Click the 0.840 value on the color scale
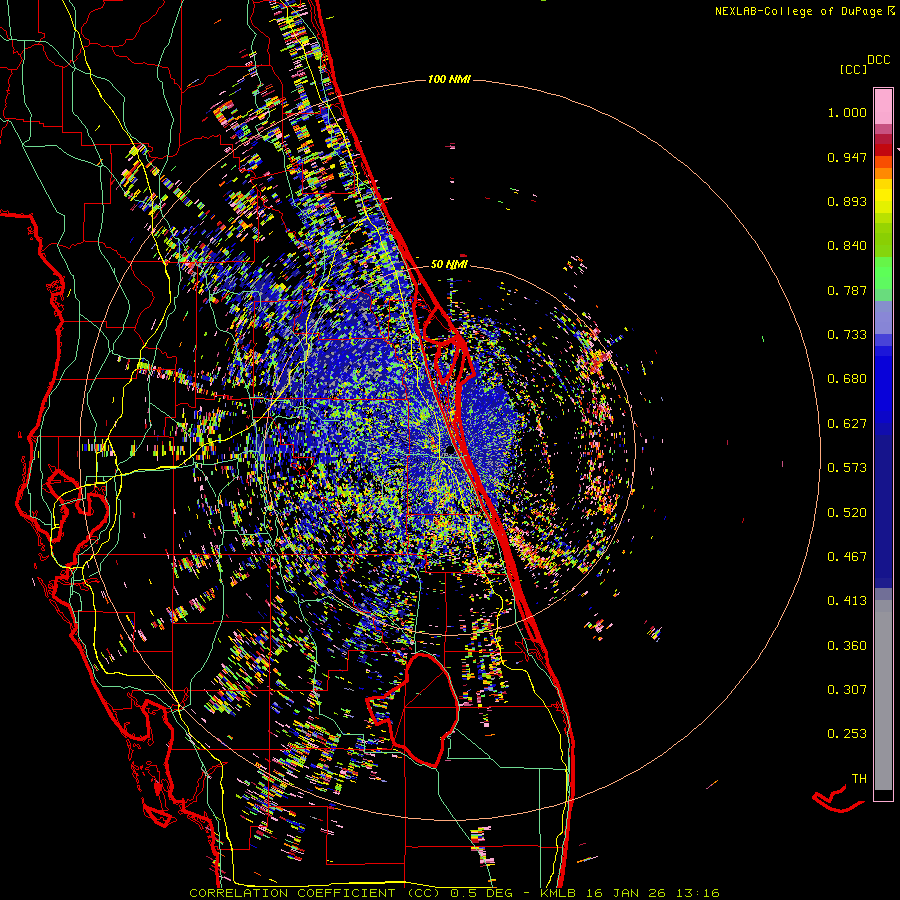 tap(847, 246)
